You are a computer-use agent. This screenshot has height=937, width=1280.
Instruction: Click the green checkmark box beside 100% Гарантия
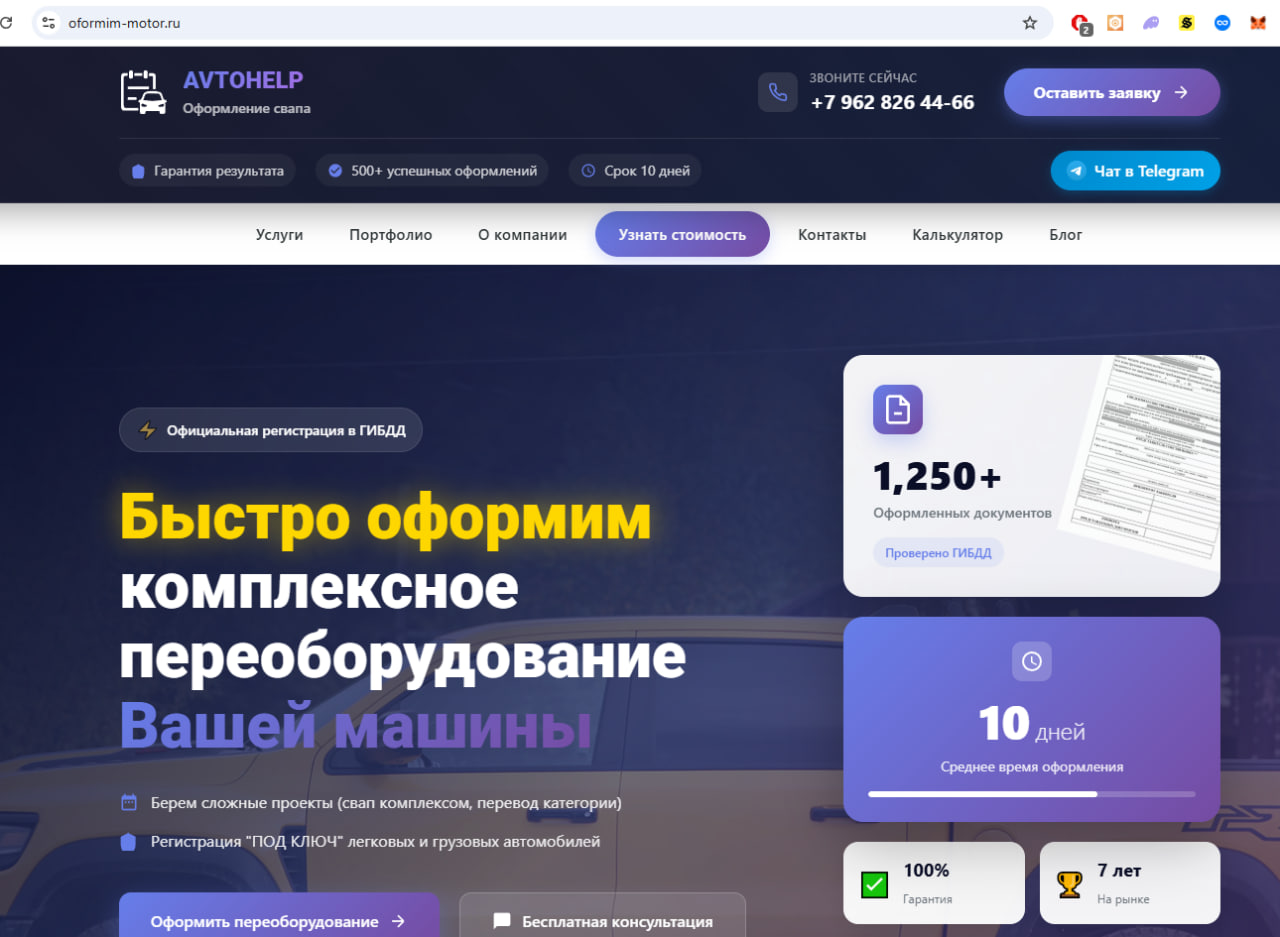point(873,884)
